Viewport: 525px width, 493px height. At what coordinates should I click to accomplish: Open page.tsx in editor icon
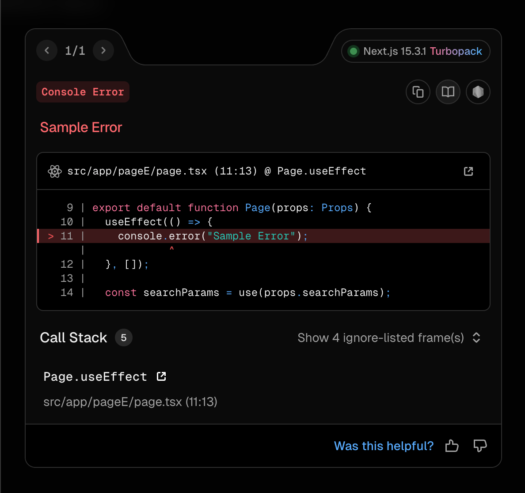point(468,171)
